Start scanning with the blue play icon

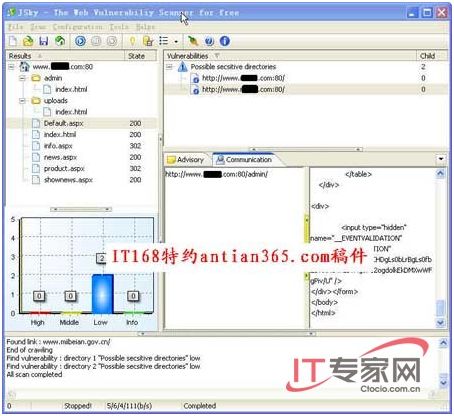(x=80, y=41)
